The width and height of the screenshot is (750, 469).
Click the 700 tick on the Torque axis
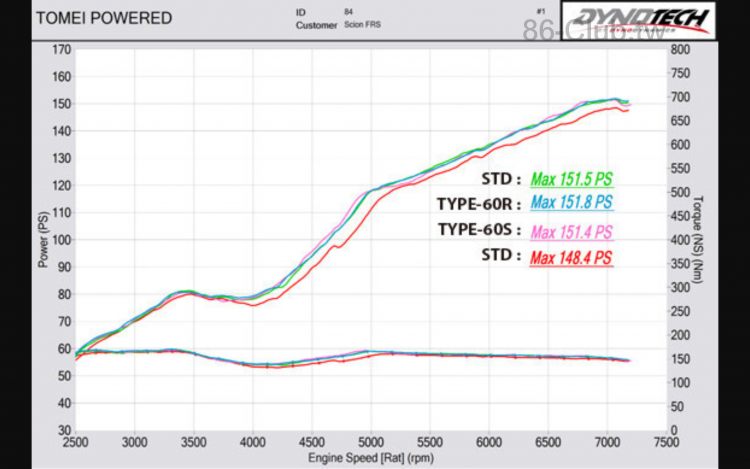click(x=680, y=97)
